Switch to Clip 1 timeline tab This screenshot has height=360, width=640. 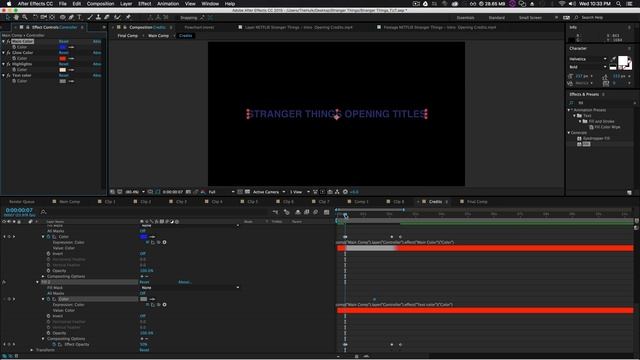(110, 202)
